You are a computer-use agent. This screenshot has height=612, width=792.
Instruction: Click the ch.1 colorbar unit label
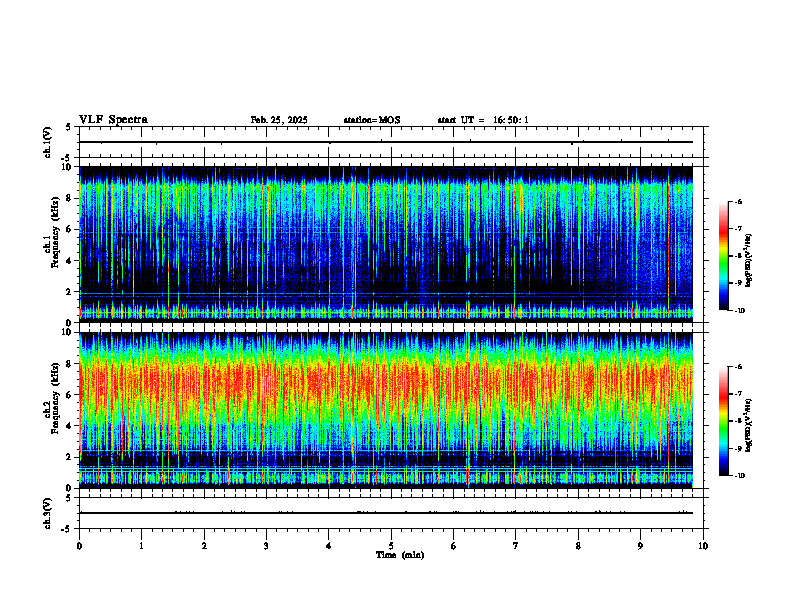click(x=749, y=260)
